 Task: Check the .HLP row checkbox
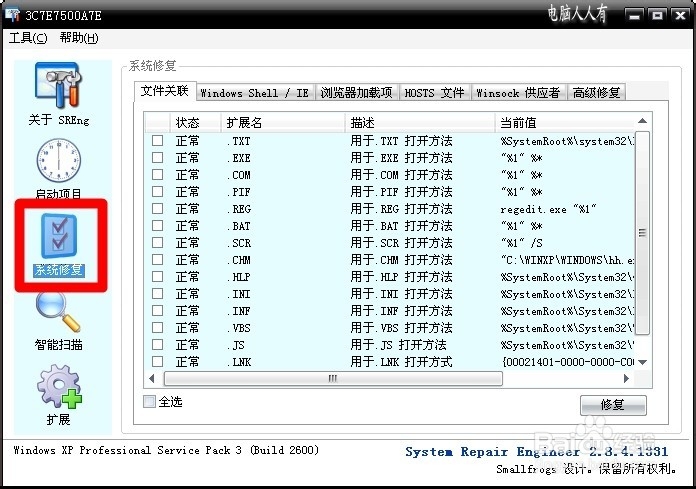tap(157, 276)
